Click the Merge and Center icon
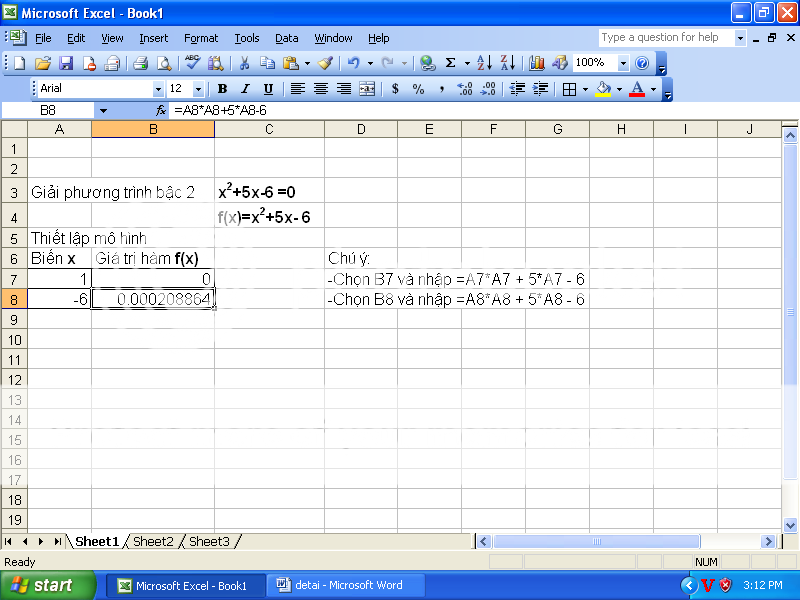This screenshot has width=800, height=600. click(367, 89)
